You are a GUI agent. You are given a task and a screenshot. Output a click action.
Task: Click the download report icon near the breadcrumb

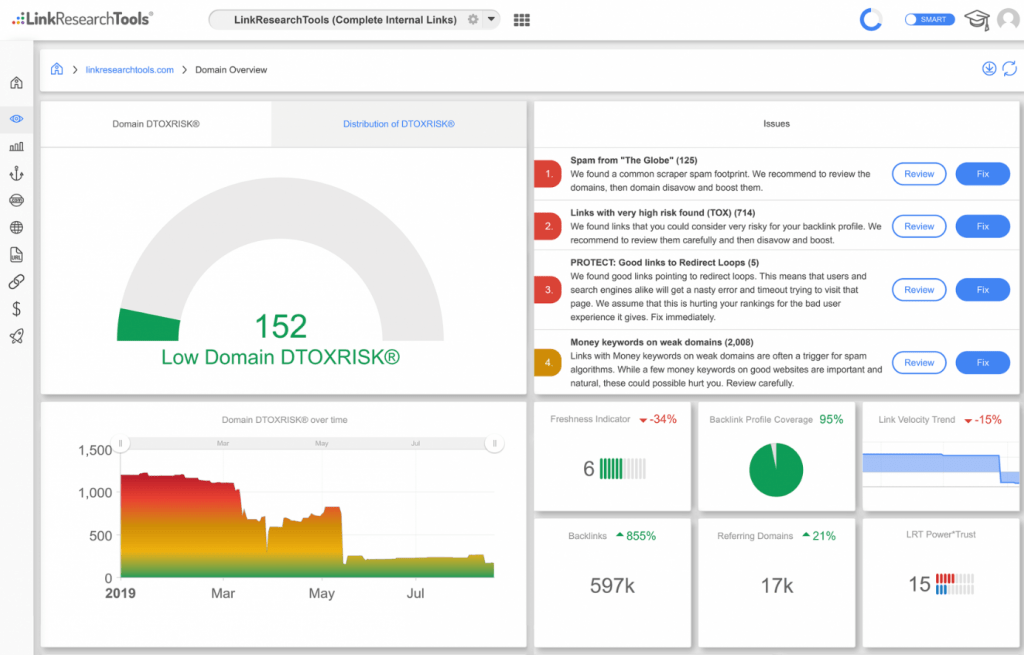click(x=989, y=69)
